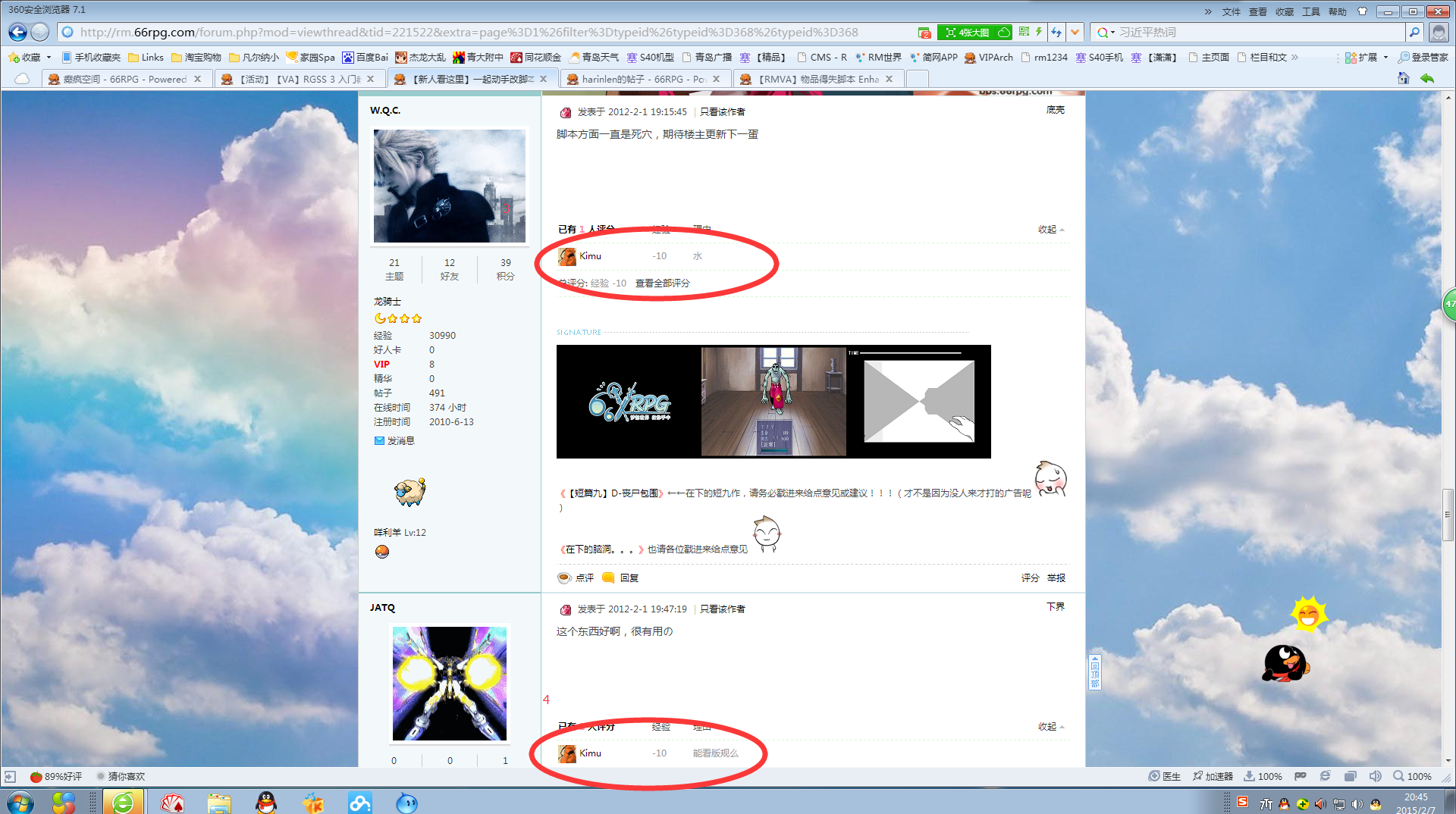Click the cloud icon left of tabs
This screenshot has height=814, width=1456.
pyautogui.click(x=22, y=79)
